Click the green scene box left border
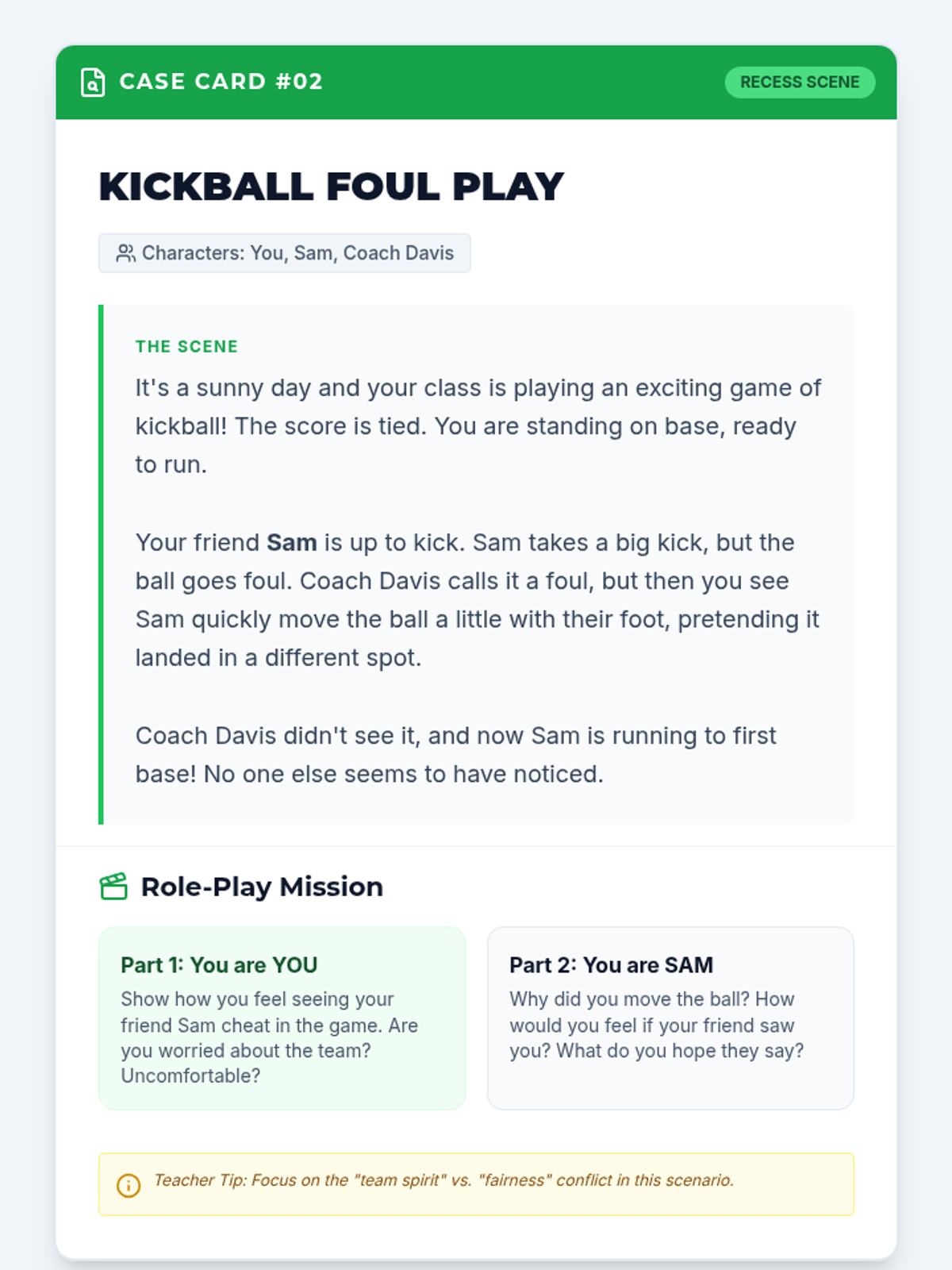 coord(101,564)
